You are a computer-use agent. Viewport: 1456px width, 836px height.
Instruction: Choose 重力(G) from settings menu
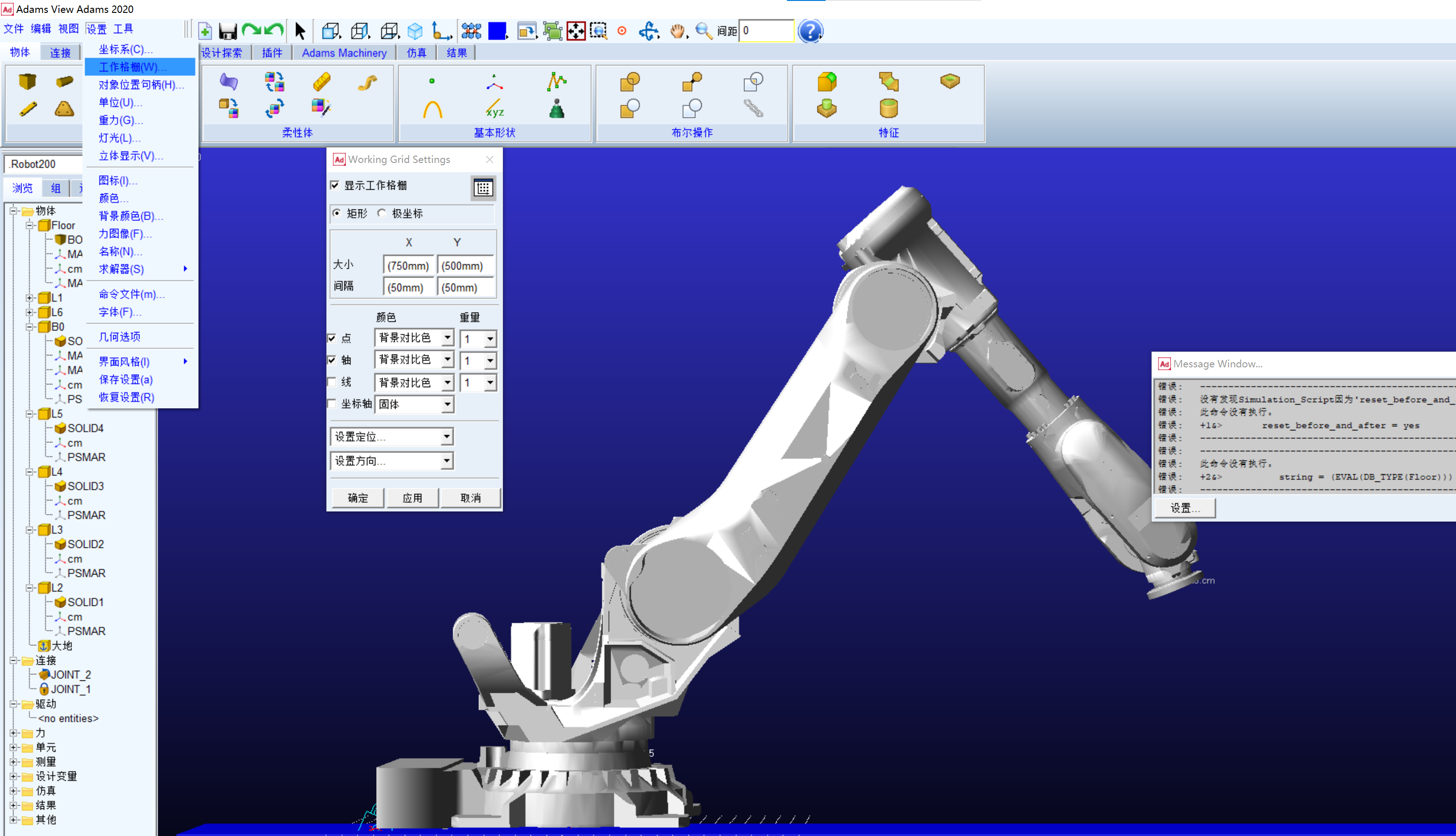tap(121, 120)
